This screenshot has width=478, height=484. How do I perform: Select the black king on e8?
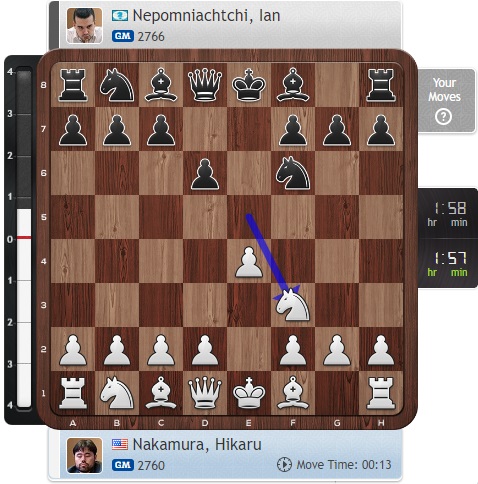249,85
